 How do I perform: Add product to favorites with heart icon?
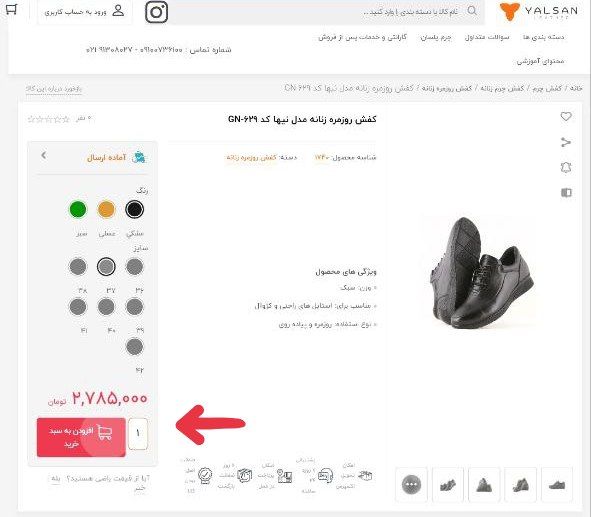coord(566,117)
